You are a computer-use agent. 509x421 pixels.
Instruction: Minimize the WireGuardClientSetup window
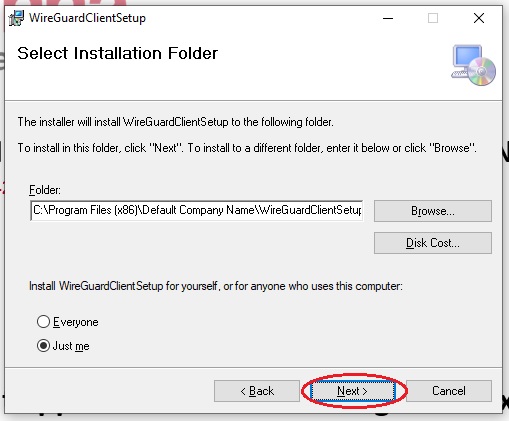click(388, 18)
